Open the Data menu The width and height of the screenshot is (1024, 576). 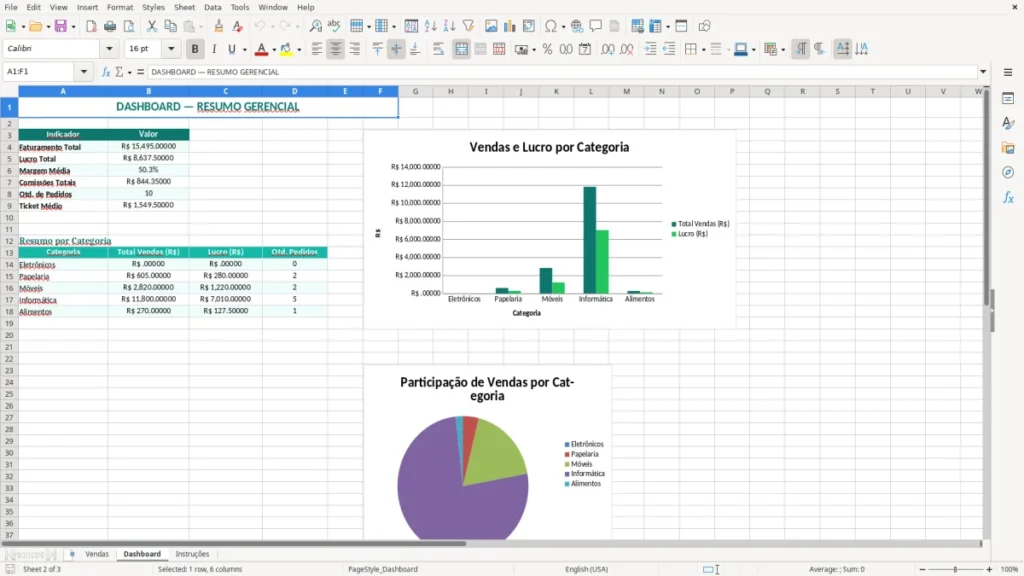coord(213,7)
